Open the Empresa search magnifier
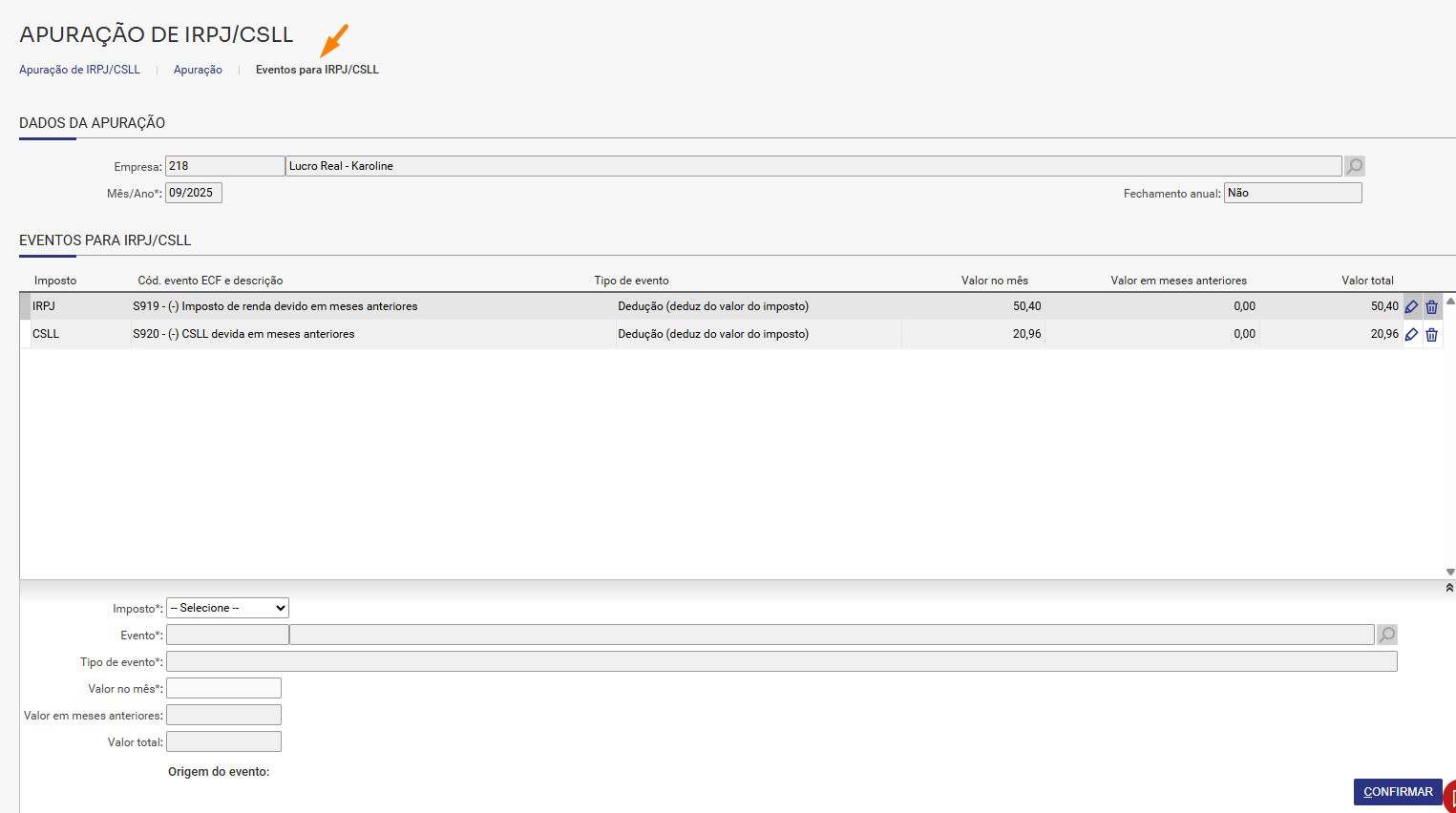 coord(1355,166)
